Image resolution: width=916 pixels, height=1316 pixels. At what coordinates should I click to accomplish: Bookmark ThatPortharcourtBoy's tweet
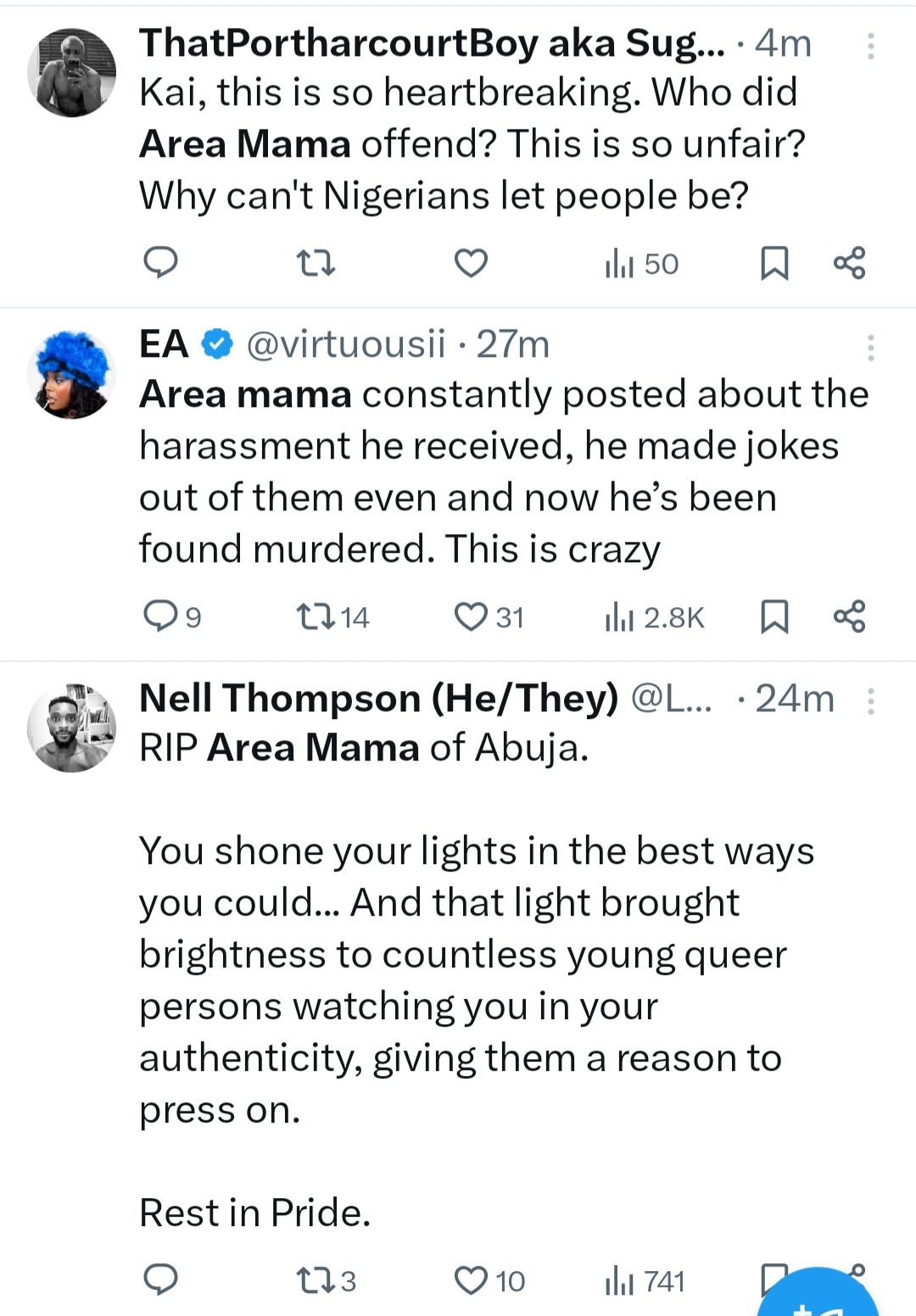[774, 263]
